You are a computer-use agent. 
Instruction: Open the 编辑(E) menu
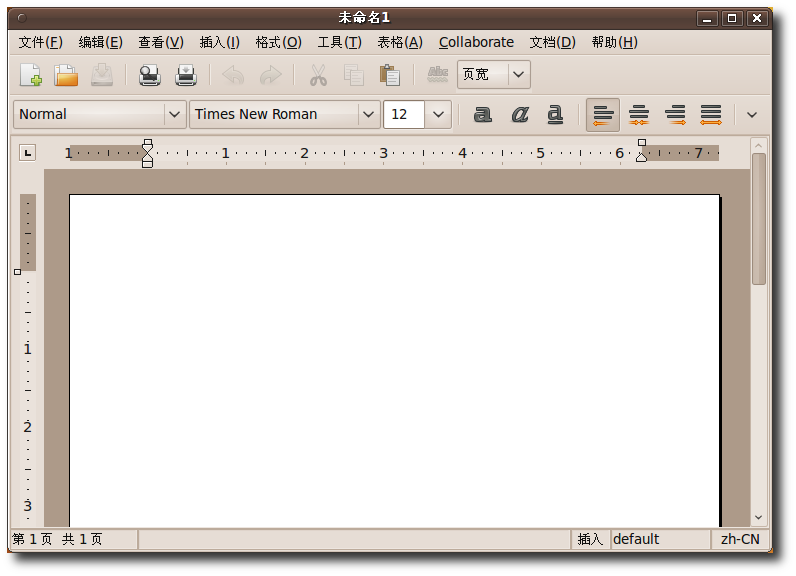coord(101,42)
